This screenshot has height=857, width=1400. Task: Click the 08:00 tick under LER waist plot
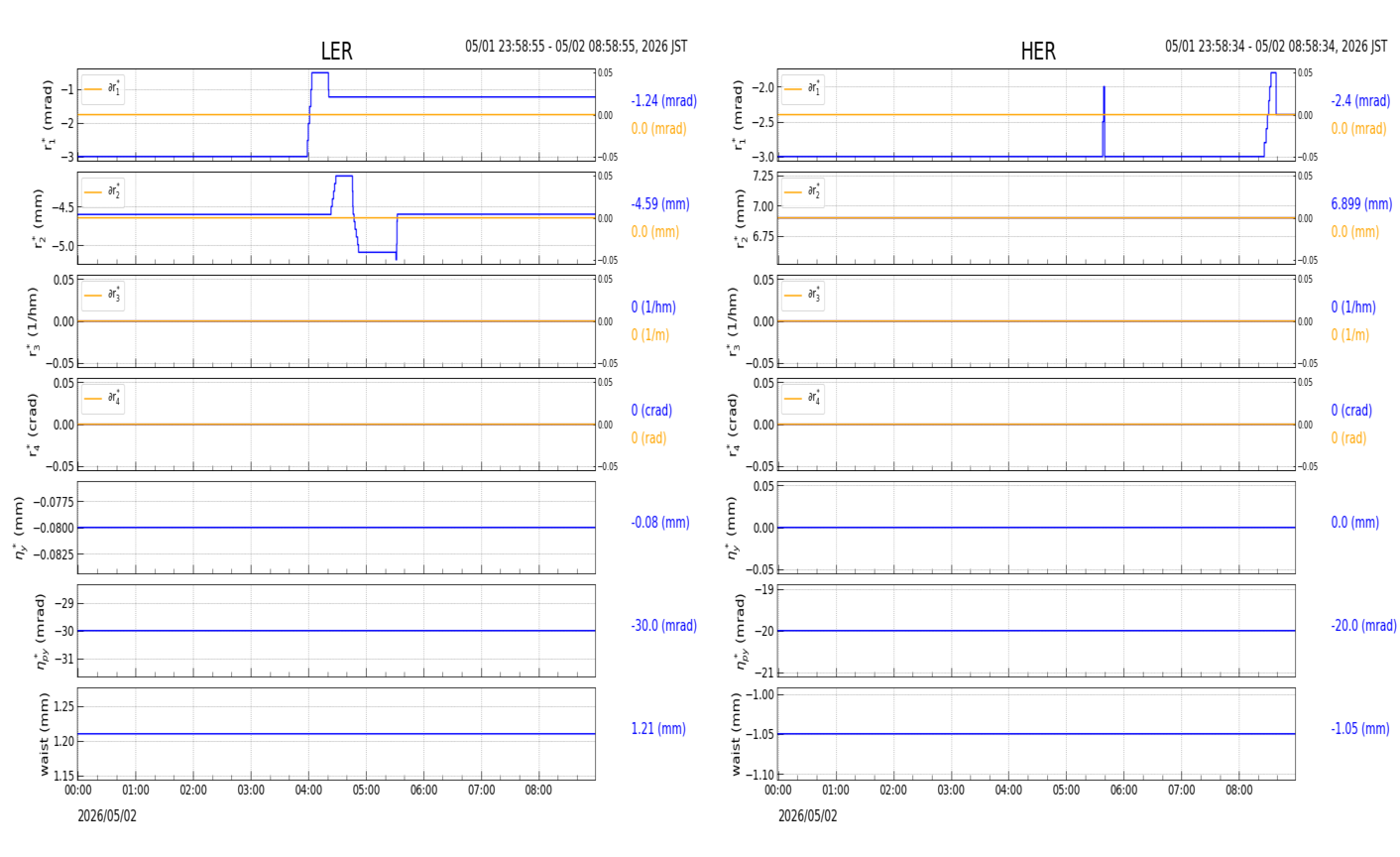click(538, 791)
